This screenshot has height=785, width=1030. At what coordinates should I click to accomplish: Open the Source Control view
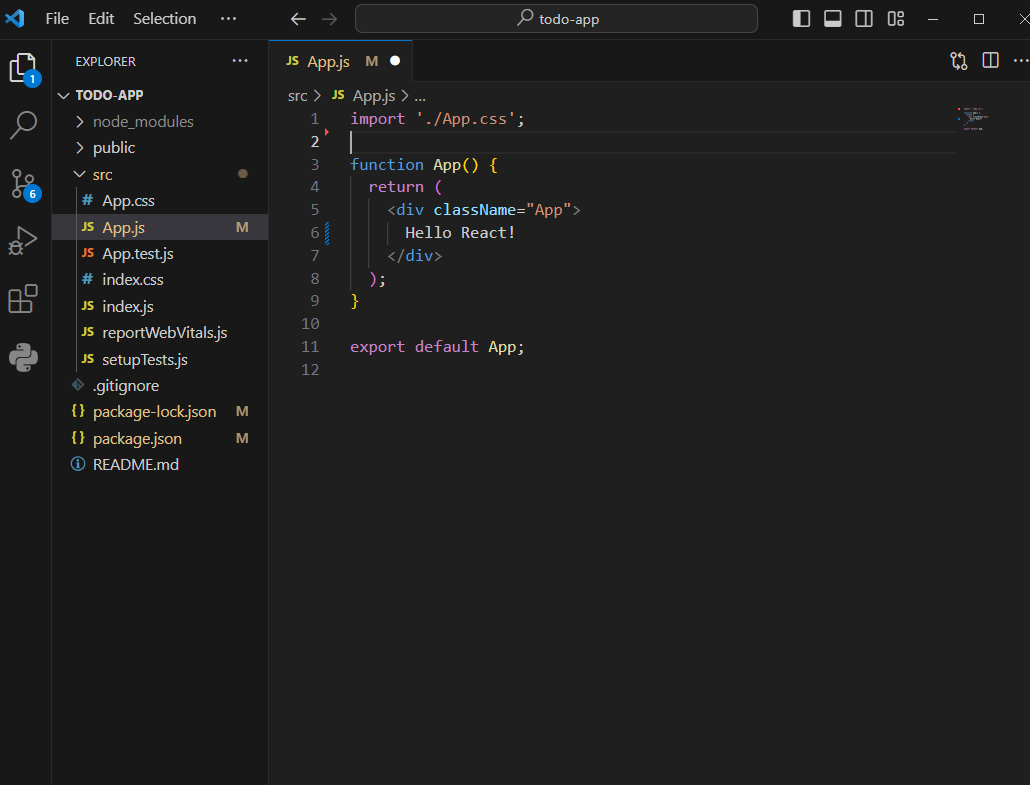click(23, 183)
